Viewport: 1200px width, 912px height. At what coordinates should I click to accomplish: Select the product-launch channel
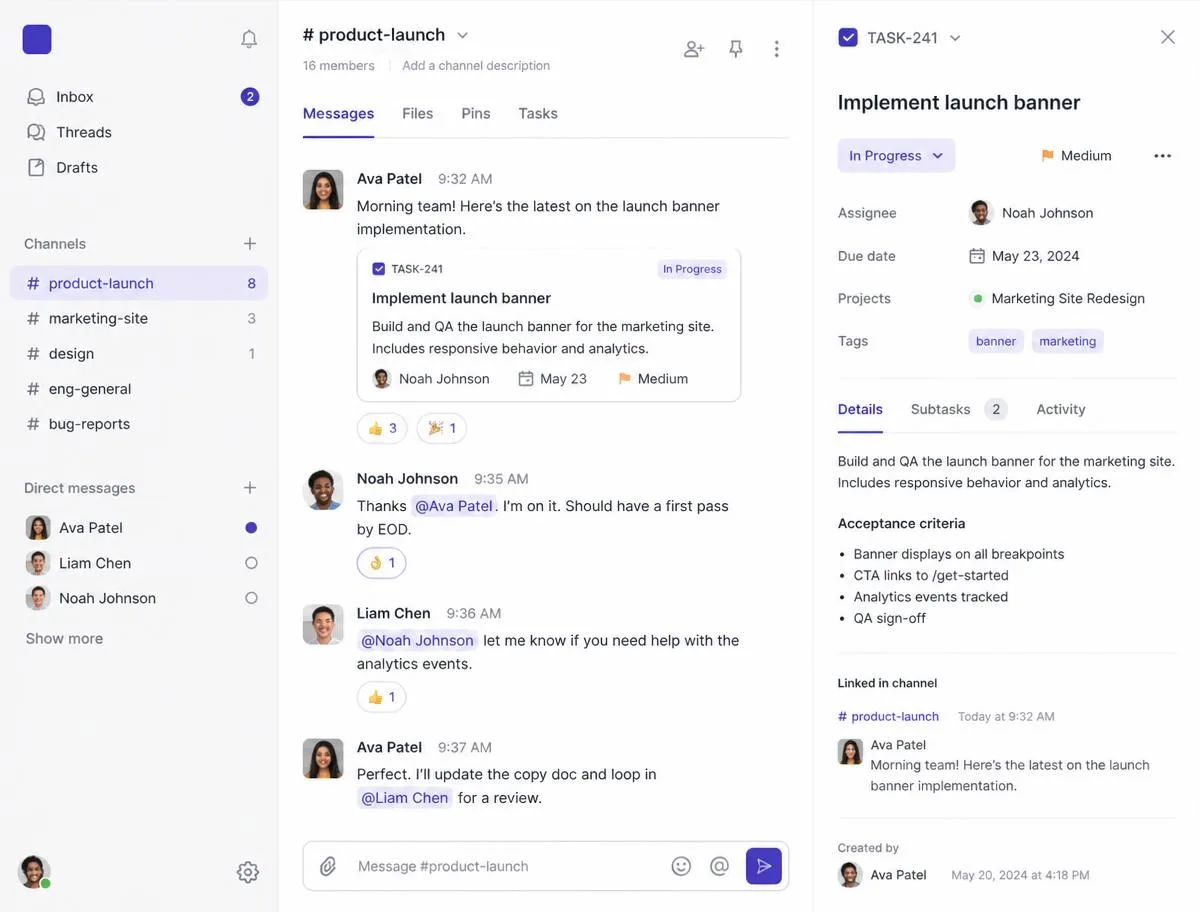(139, 283)
